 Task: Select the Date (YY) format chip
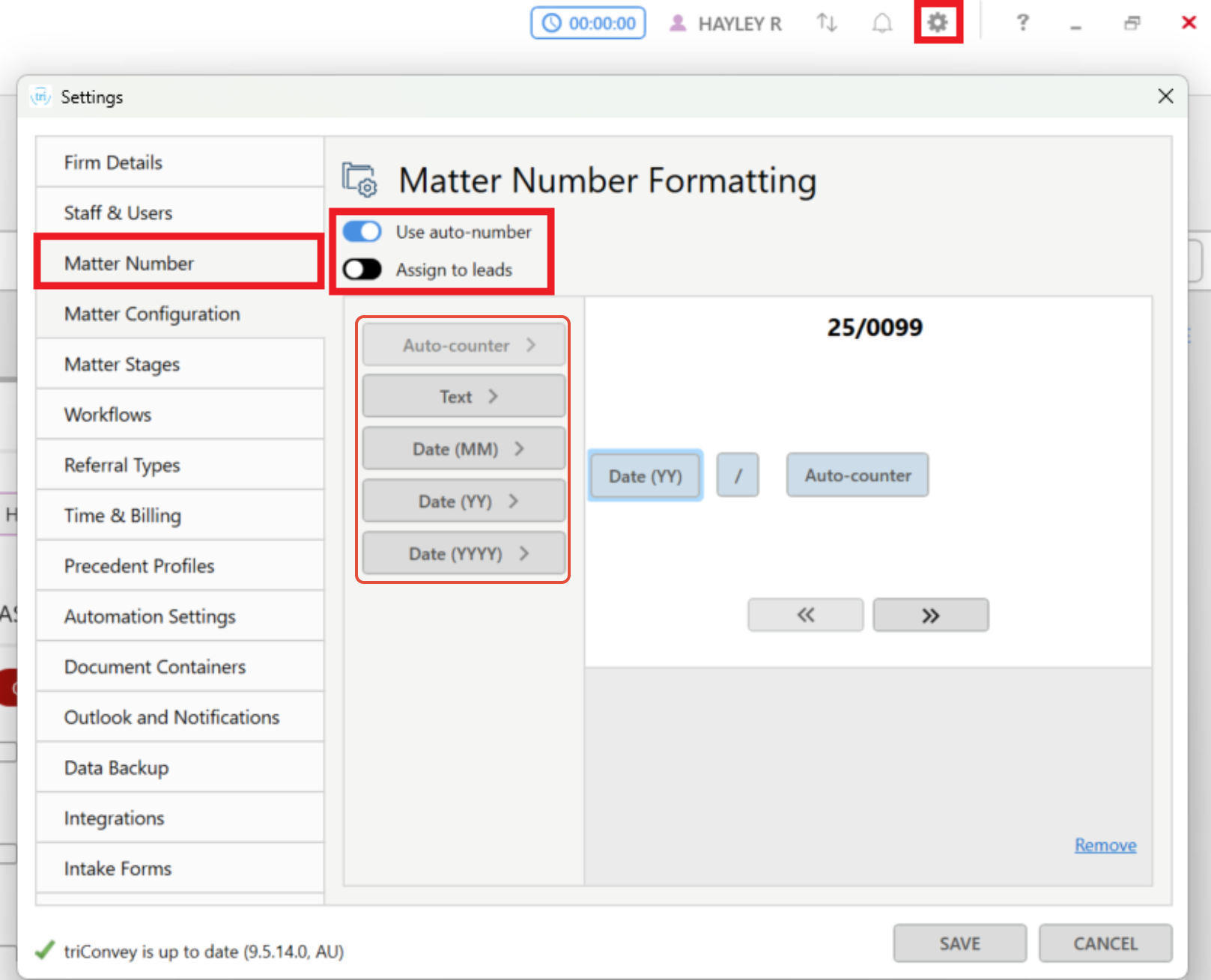click(x=646, y=476)
